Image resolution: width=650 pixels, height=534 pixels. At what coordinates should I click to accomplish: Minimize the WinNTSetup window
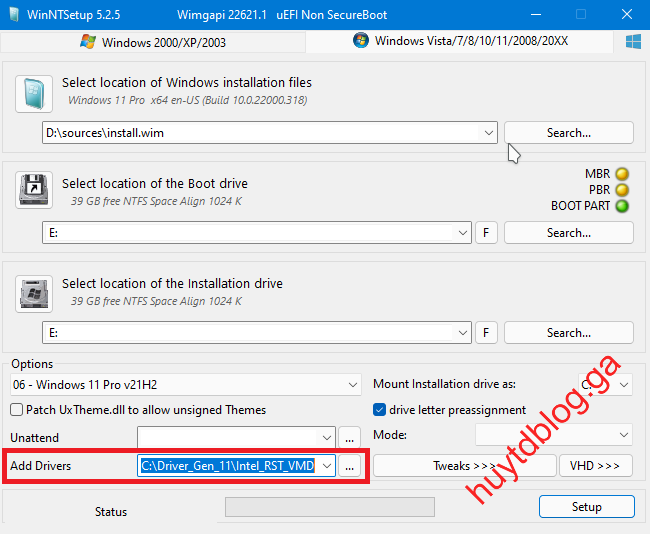[x=536, y=15]
